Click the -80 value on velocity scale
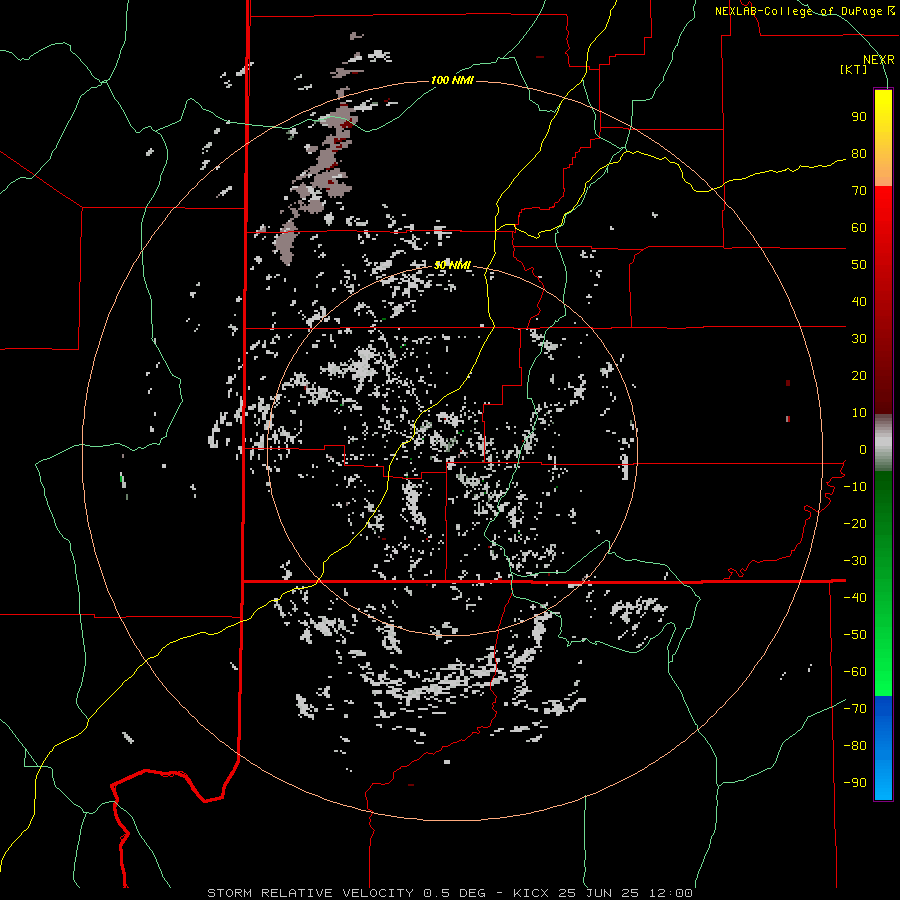 click(855, 746)
